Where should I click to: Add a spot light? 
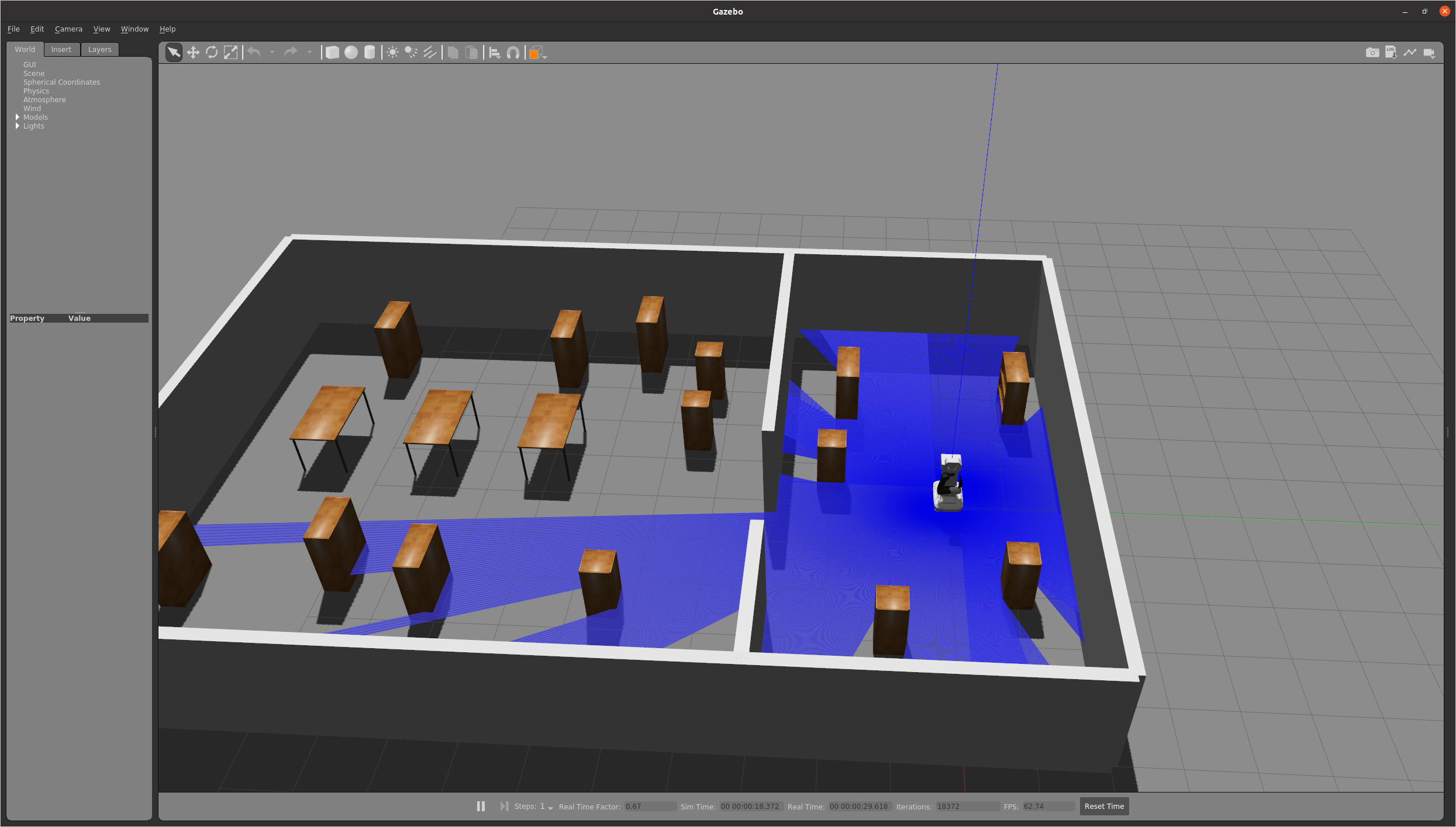[x=411, y=53]
